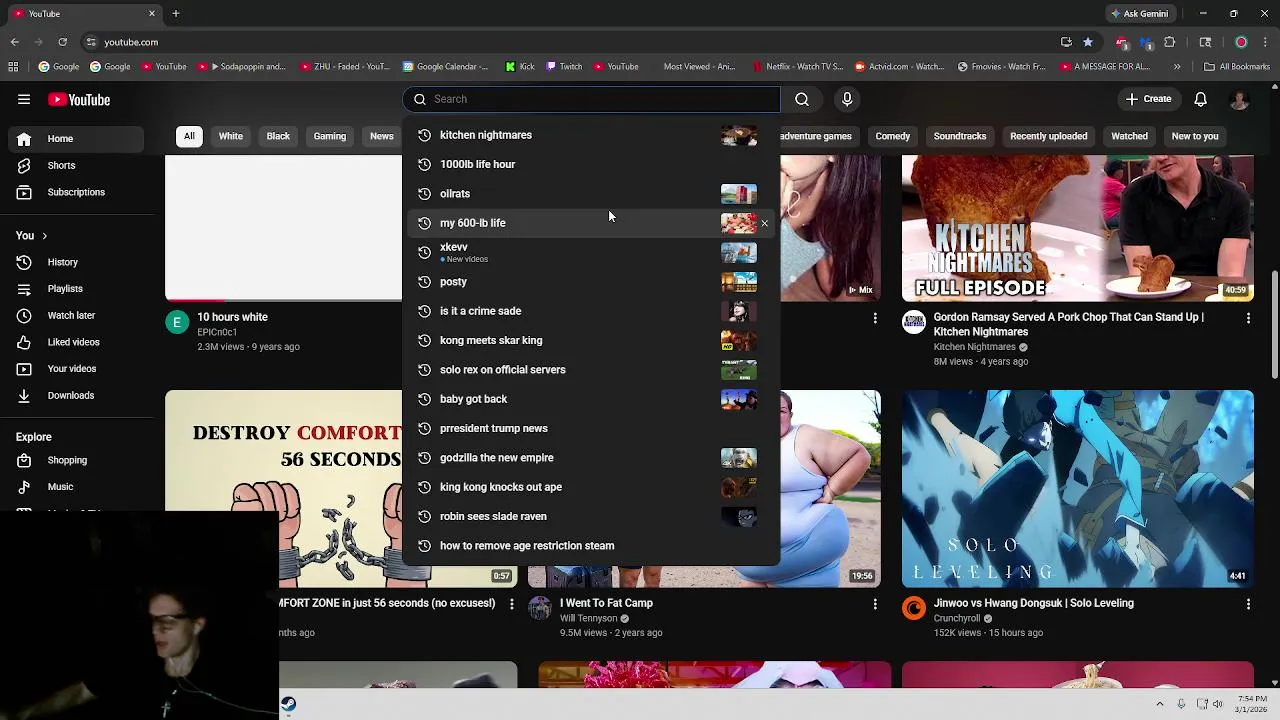
Task: Select the Gaming filter chip
Action: coord(330,136)
